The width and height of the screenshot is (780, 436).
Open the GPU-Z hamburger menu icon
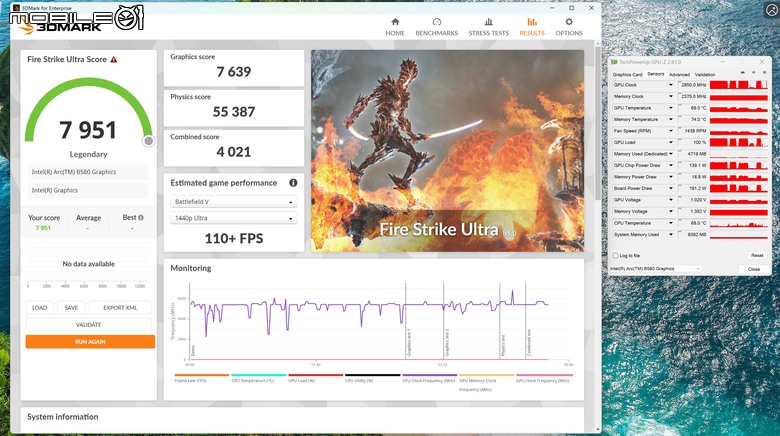click(x=764, y=73)
